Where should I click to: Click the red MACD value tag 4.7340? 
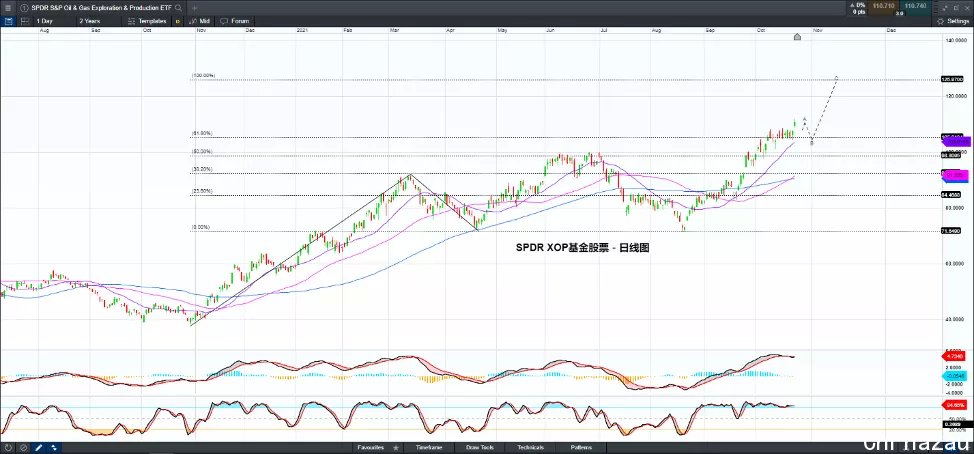pyautogui.click(x=953, y=356)
